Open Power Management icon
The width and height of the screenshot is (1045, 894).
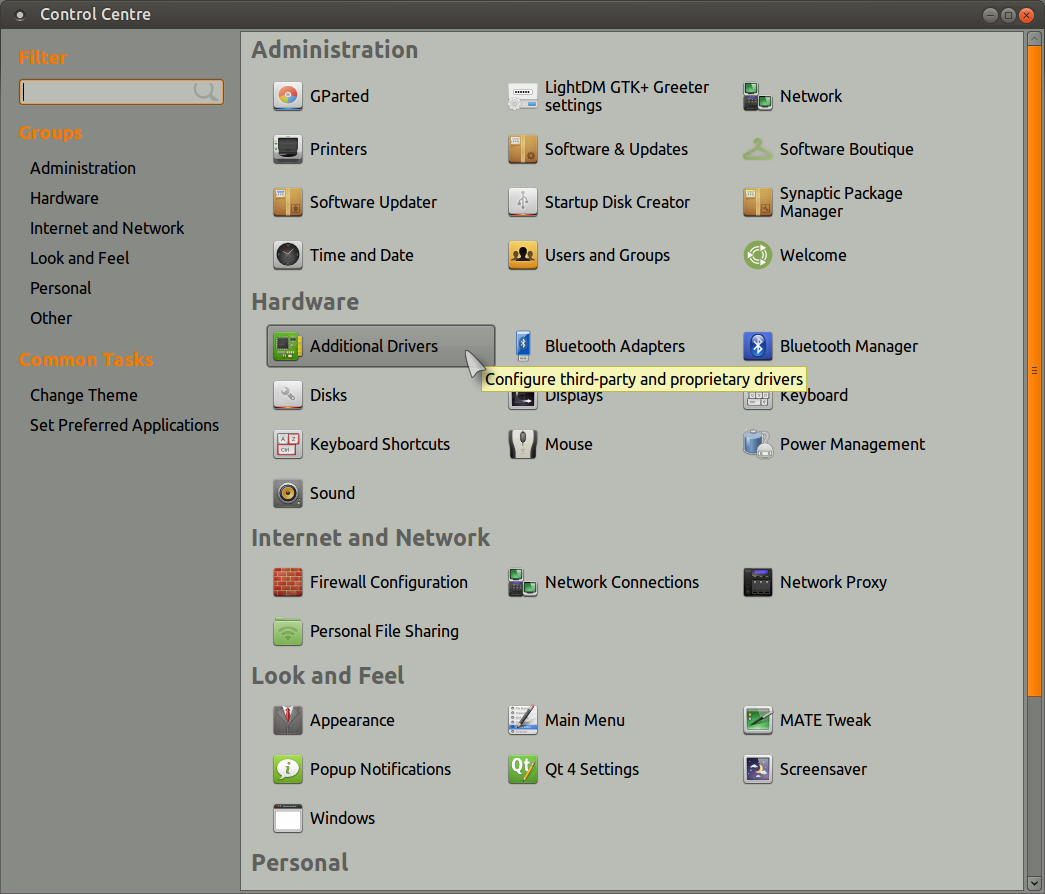click(x=758, y=444)
